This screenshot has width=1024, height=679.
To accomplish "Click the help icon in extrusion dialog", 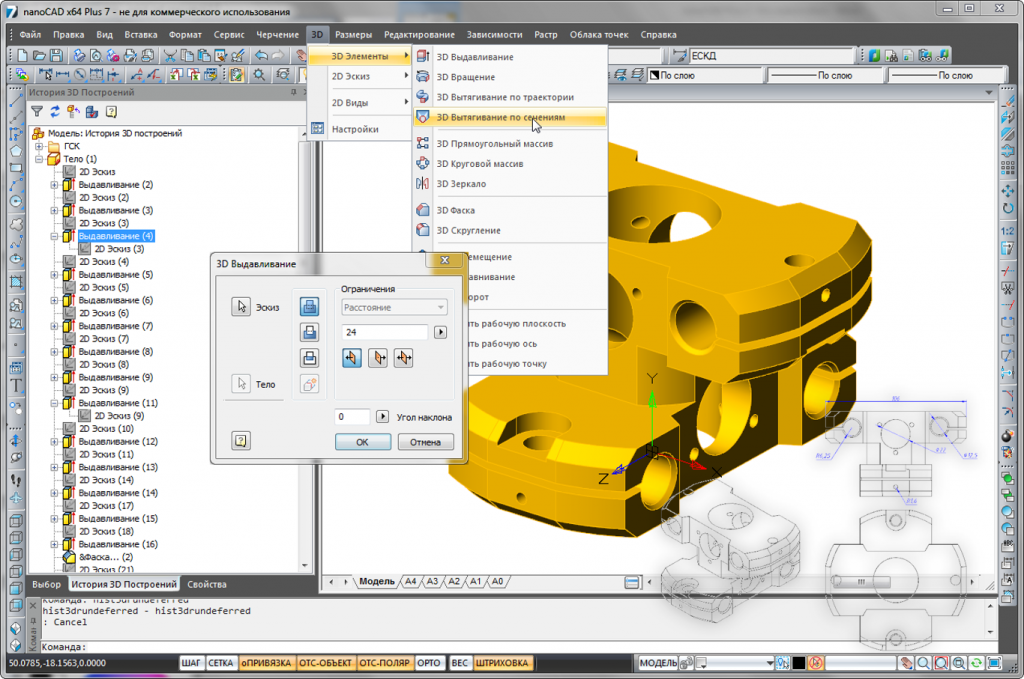I will click(x=240, y=441).
